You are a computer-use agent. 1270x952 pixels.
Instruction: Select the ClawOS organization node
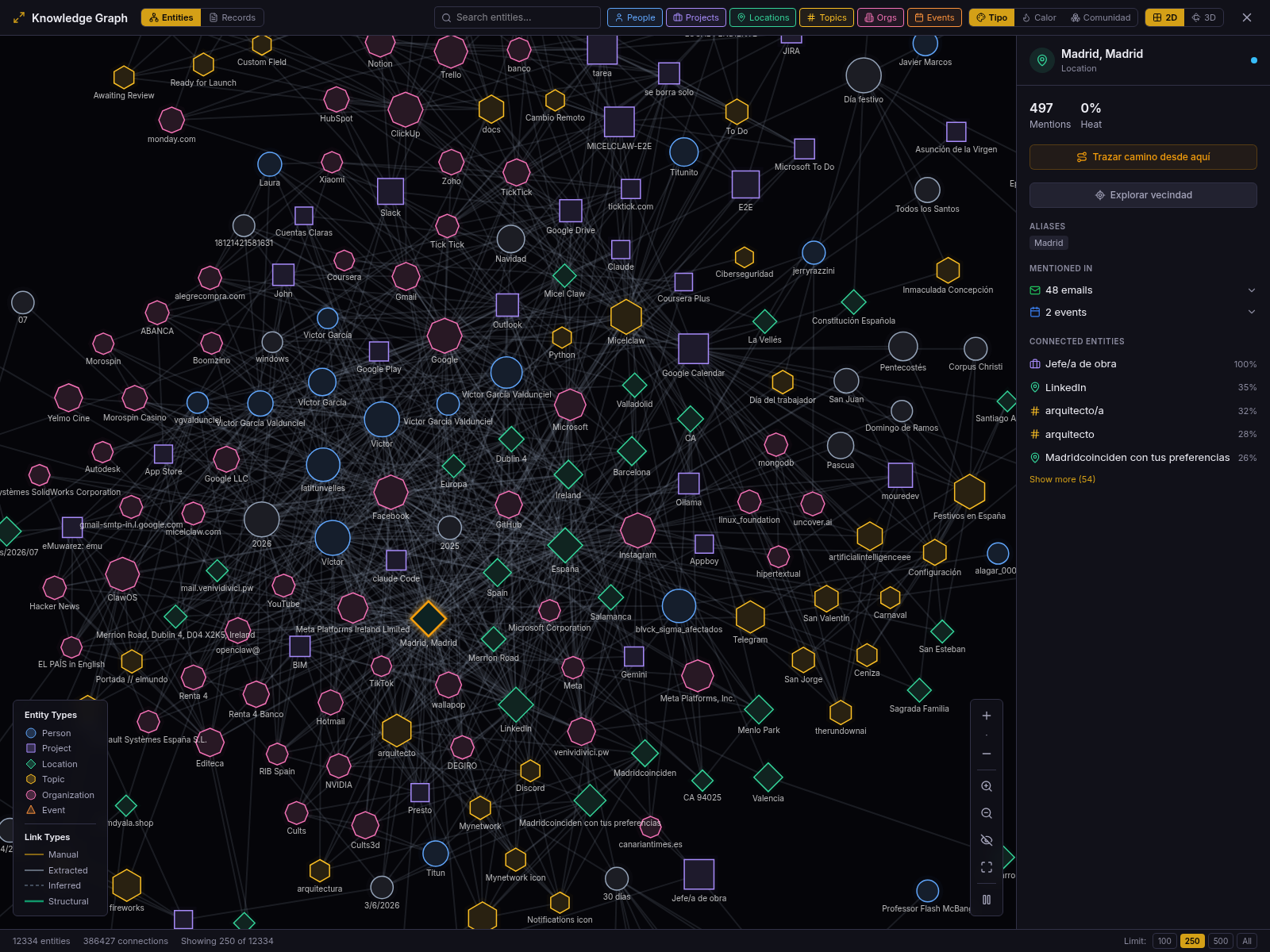tap(122, 574)
